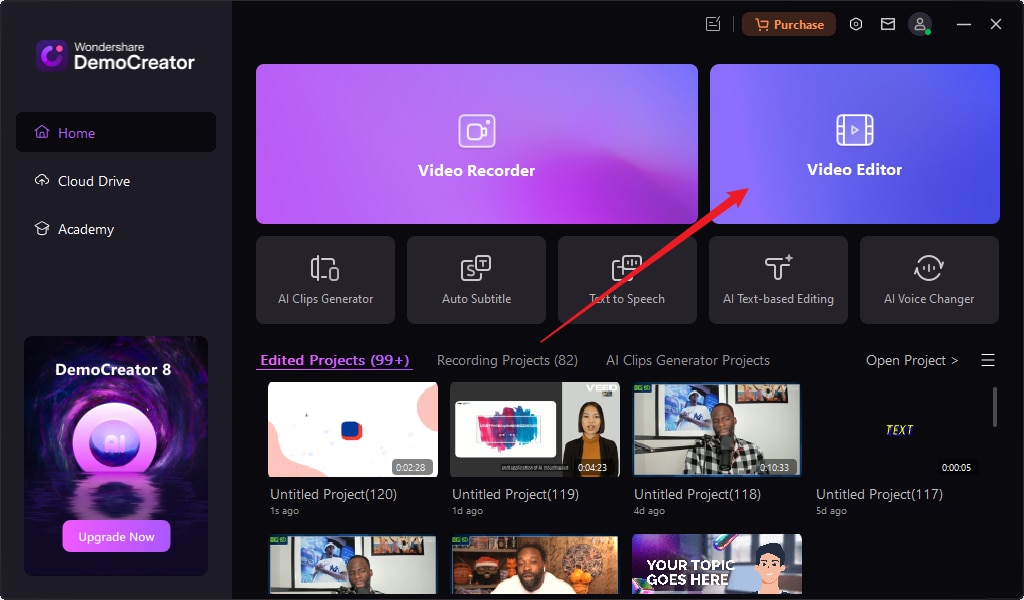Click the Untitled Project(120) title
The height and width of the screenshot is (600, 1024).
coord(334,494)
